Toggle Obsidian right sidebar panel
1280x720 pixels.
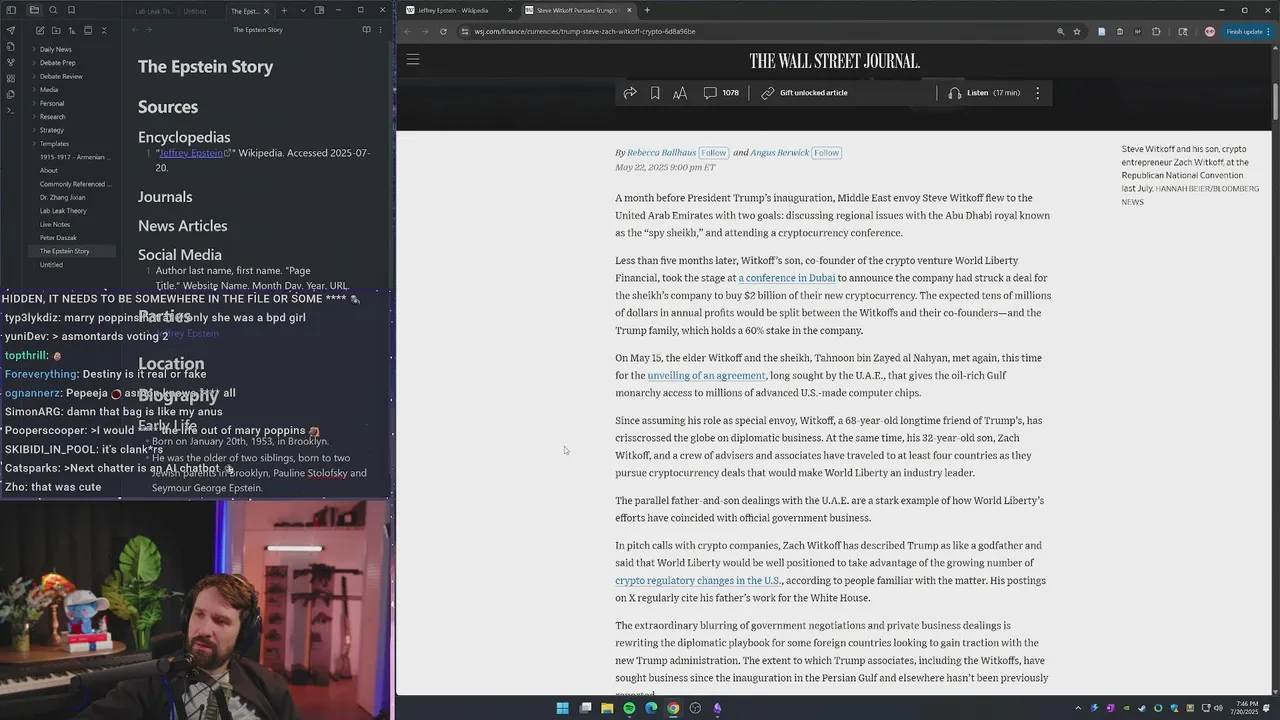coord(320,11)
